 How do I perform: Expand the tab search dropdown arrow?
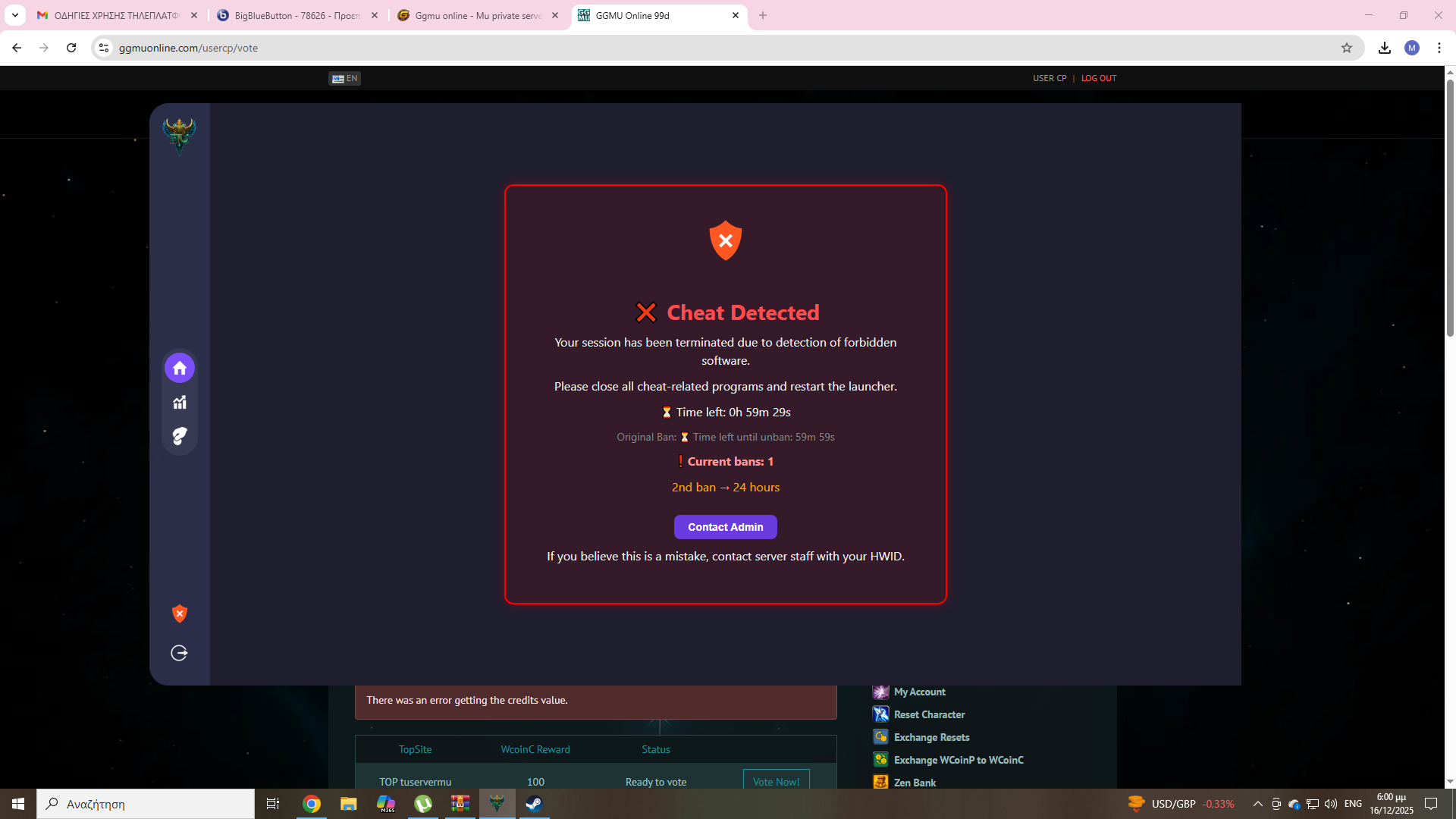point(14,15)
